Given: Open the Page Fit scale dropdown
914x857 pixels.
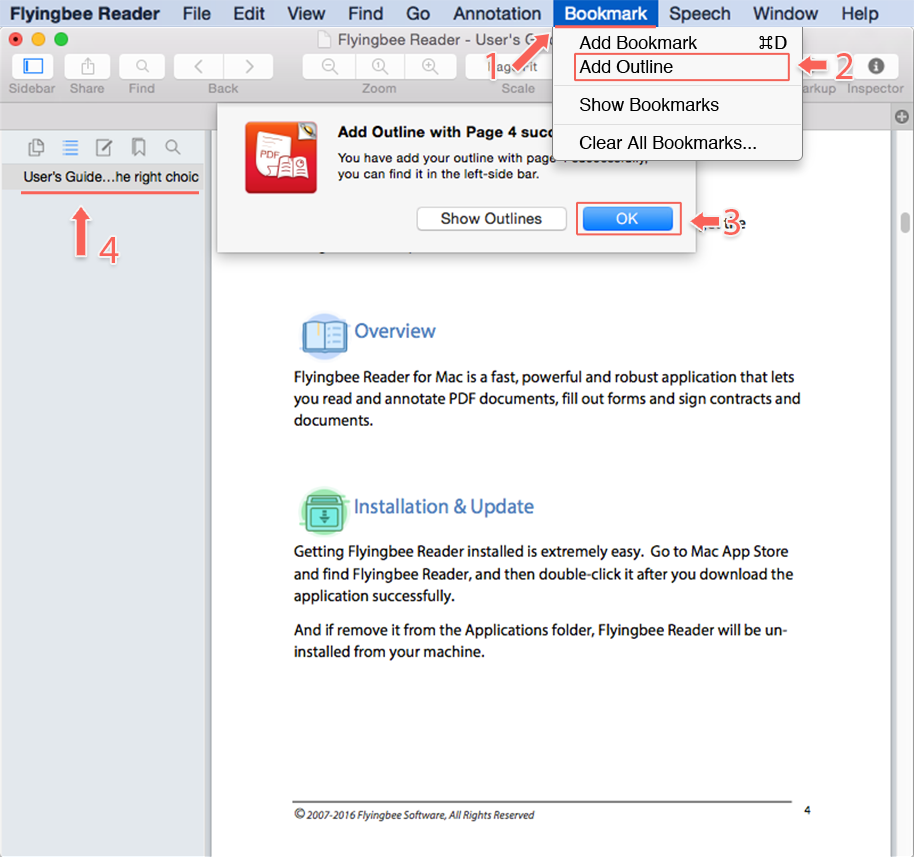Looking at the screenshot, I should pyautogui.click(x=509, y=66).
